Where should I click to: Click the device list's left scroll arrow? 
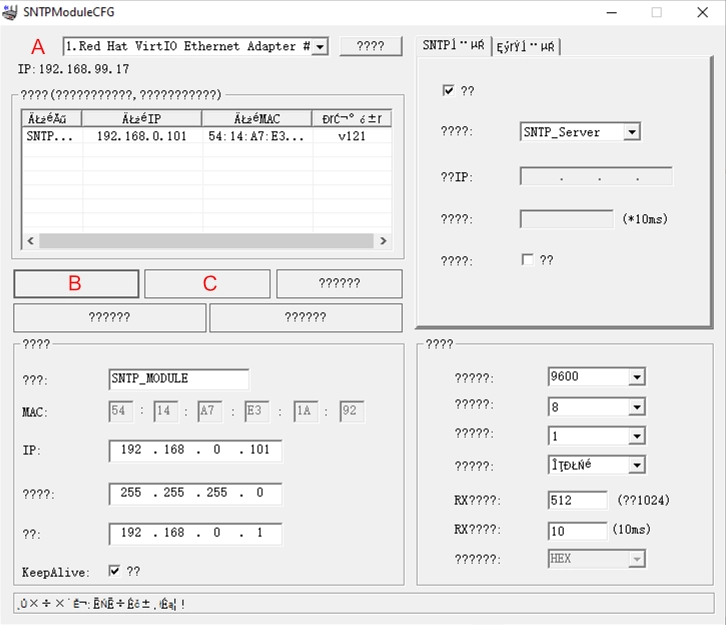point(31,241)
